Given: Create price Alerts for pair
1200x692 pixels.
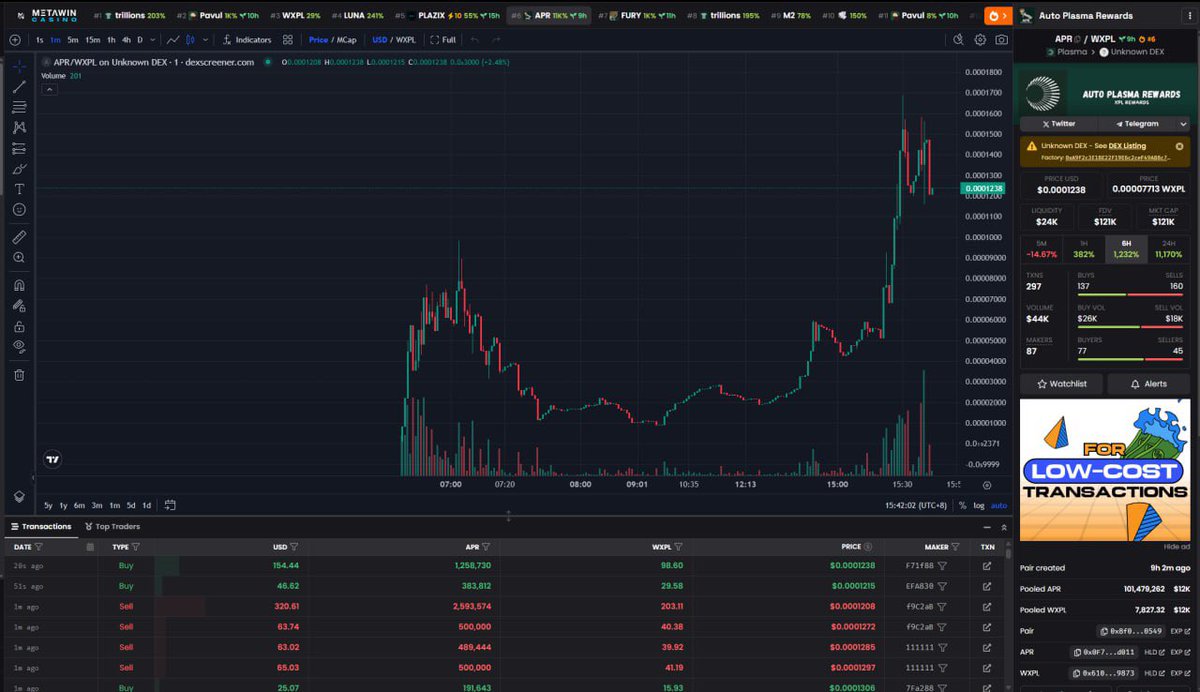Looking at the screenshot, I should tap(1148, 384).
